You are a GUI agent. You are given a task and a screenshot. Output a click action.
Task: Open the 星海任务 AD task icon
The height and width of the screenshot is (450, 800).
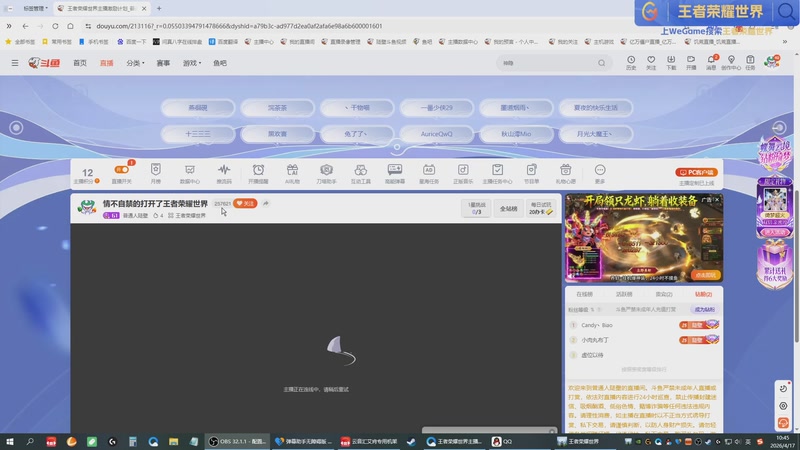tap(429, 173)
